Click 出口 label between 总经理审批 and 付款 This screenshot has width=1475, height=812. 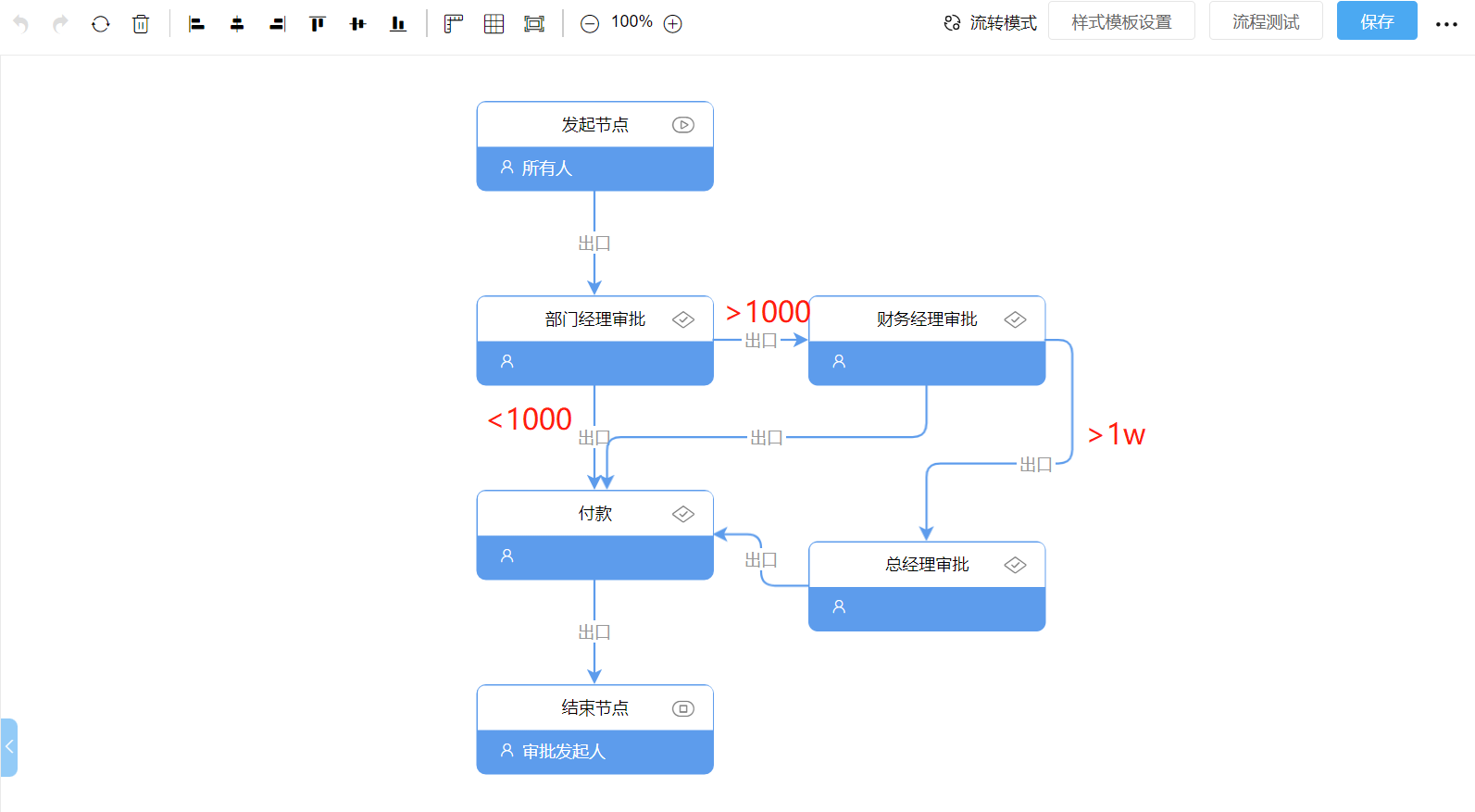click(761, 560)
